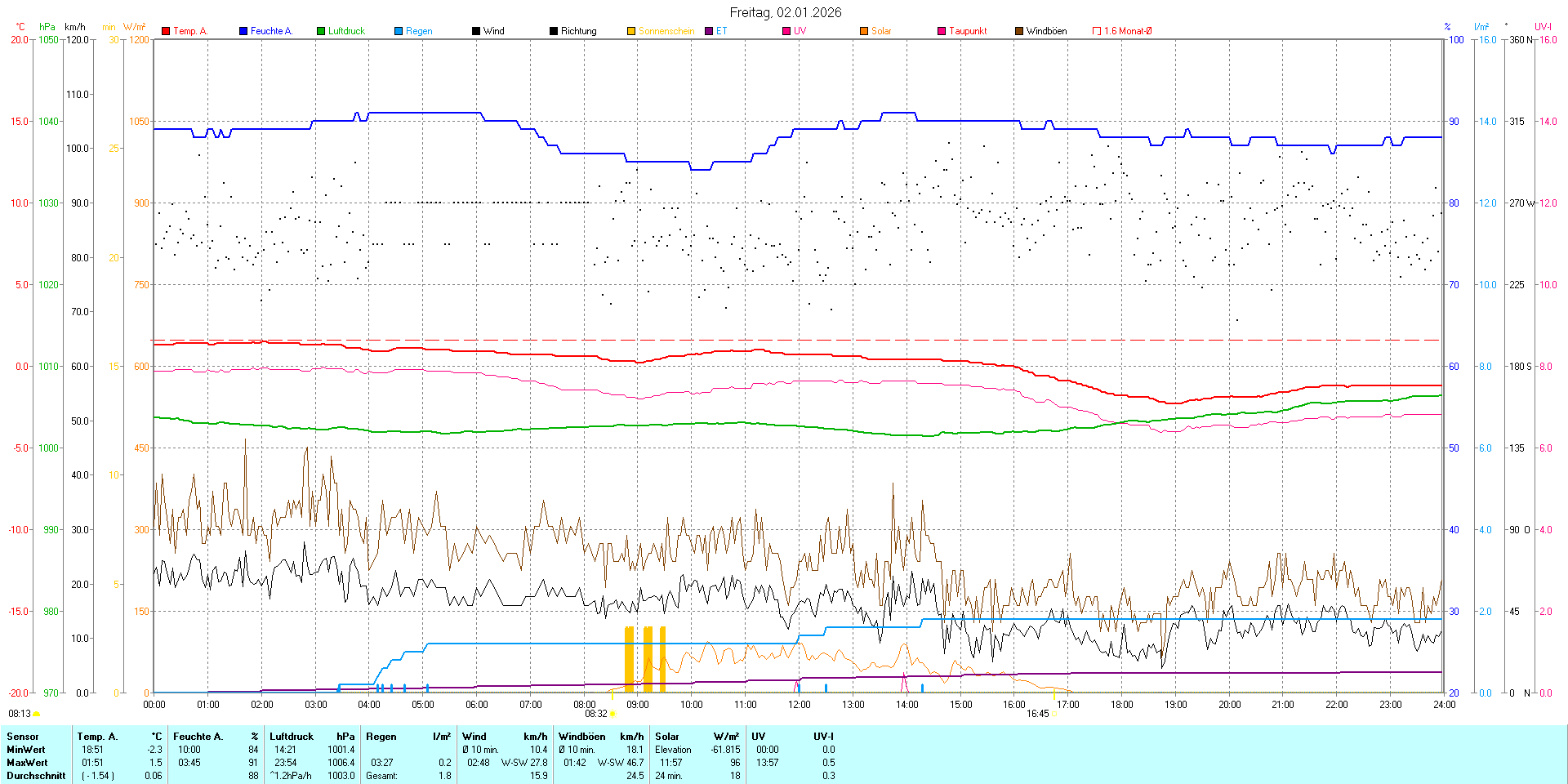Click the red Temp. A. legend square
The image size is (1568, 784).
click(x=166, y=31)
